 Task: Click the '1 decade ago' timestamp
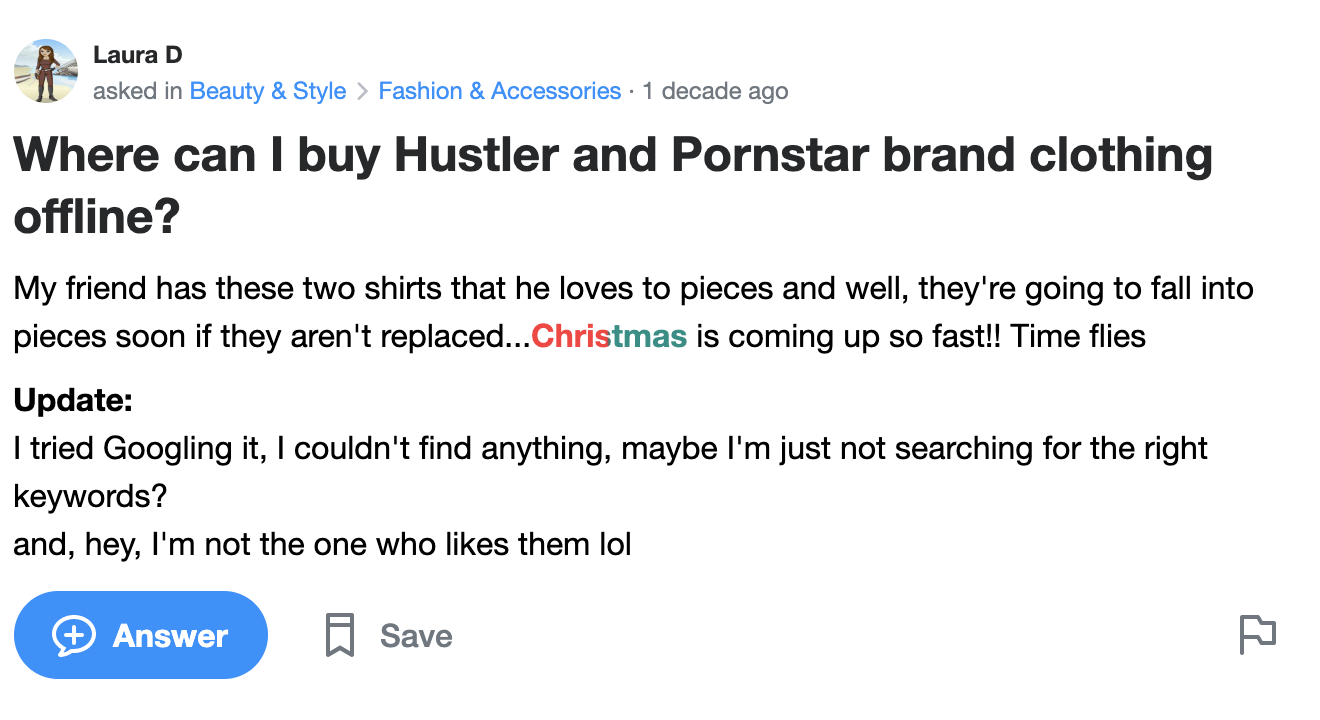715,92
